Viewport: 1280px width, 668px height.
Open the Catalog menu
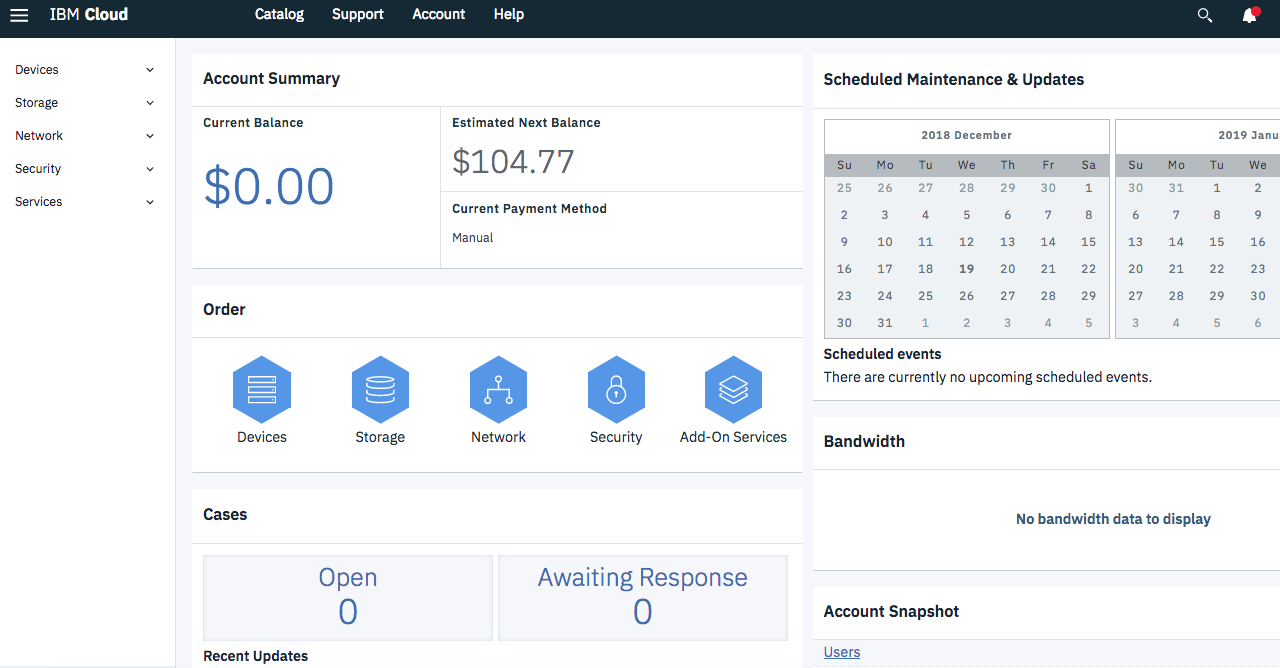(x=279, y=14)
